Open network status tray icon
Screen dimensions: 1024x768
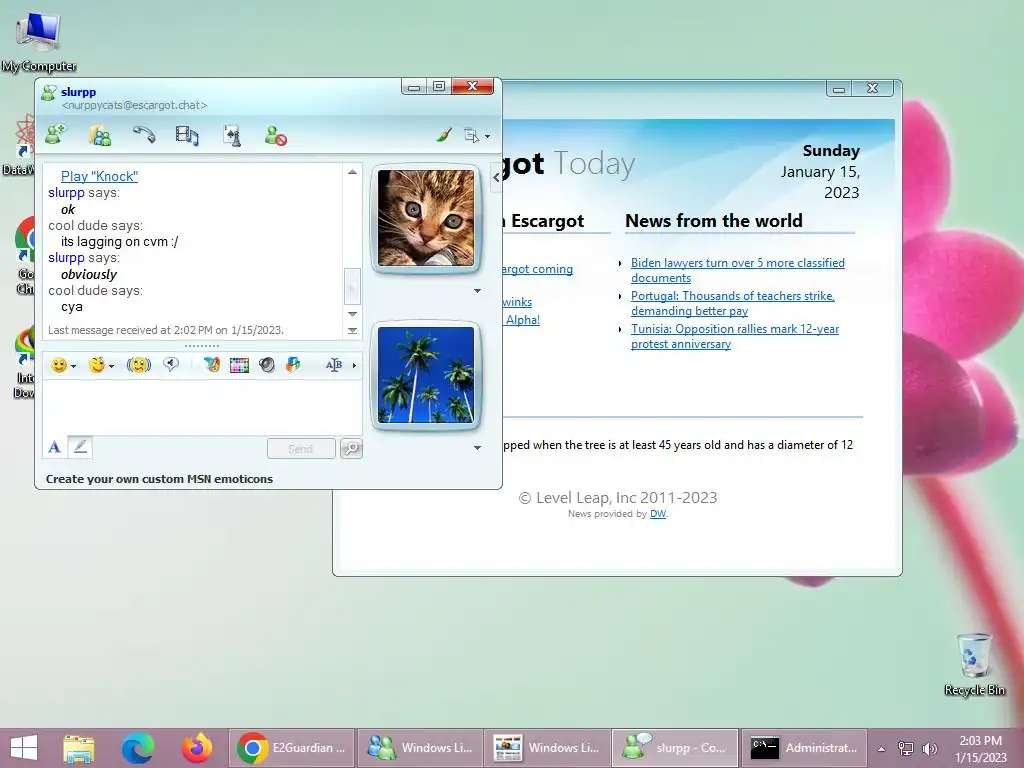(x=906, y=748)
